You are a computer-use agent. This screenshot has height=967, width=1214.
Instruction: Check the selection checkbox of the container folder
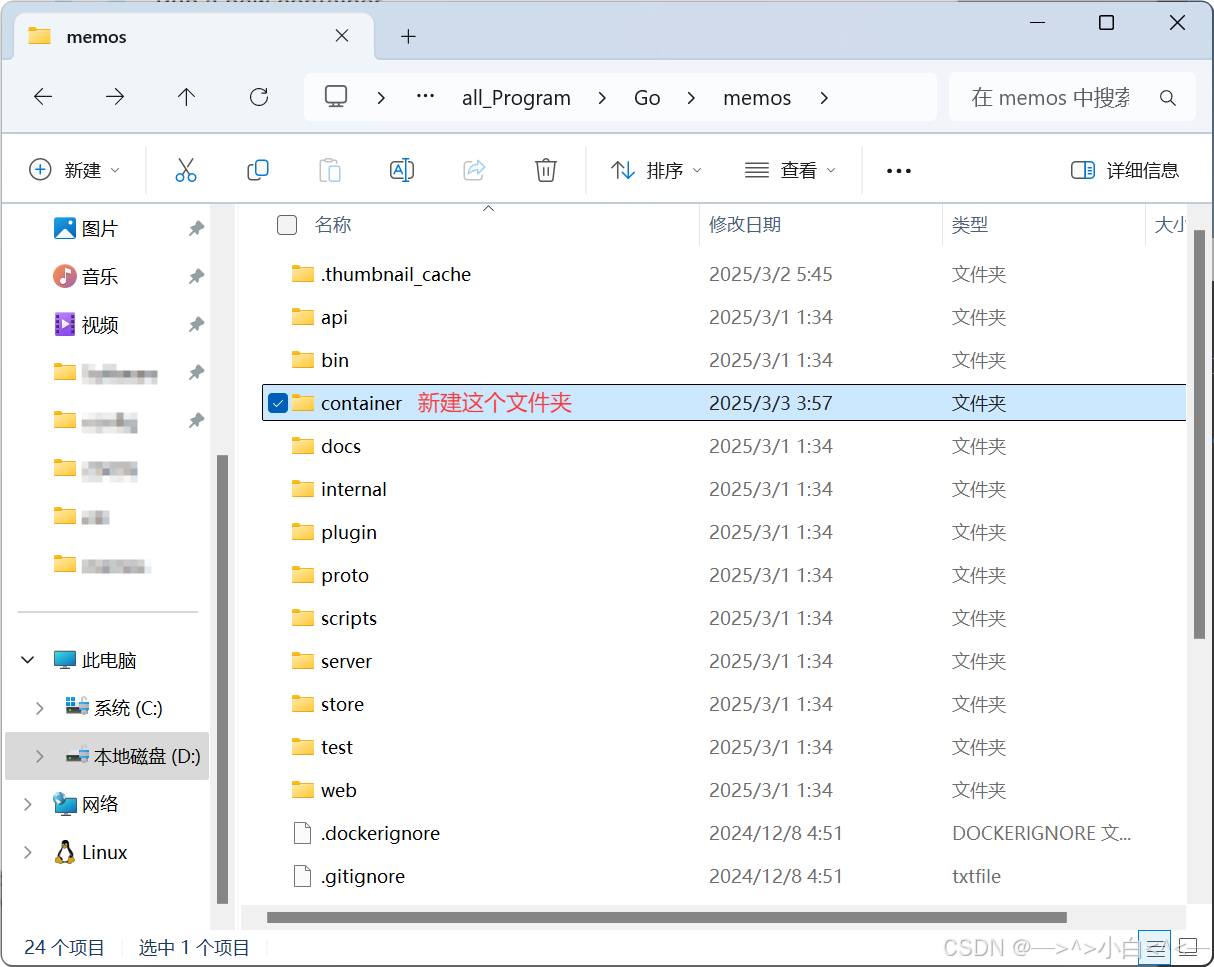(278, 403)
